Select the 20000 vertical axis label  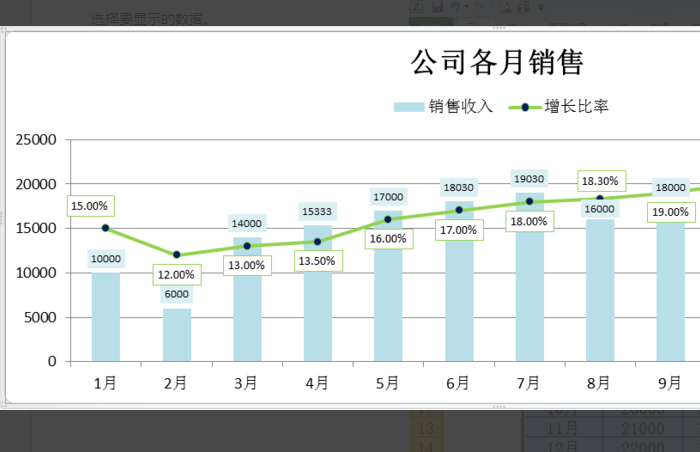click(36, 184)
